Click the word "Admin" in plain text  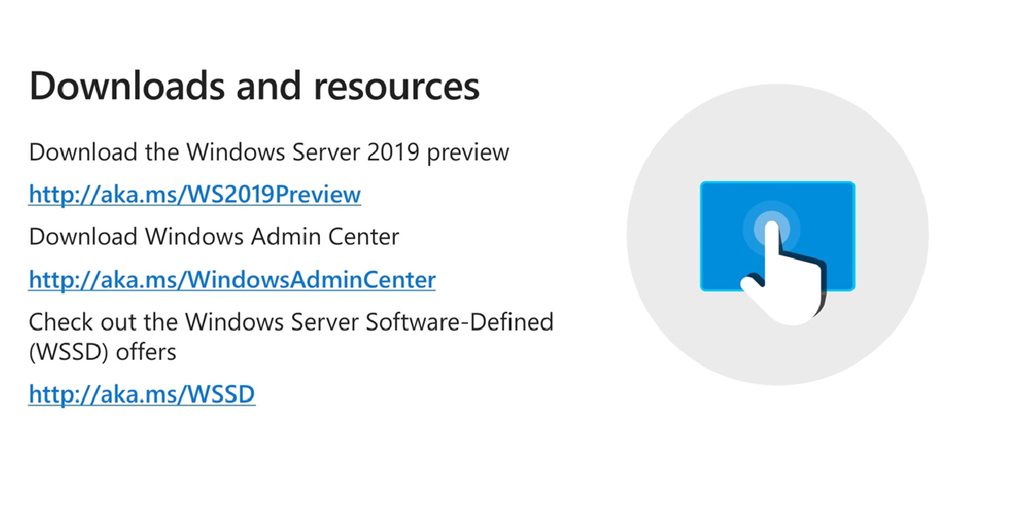tap(295, 237)
